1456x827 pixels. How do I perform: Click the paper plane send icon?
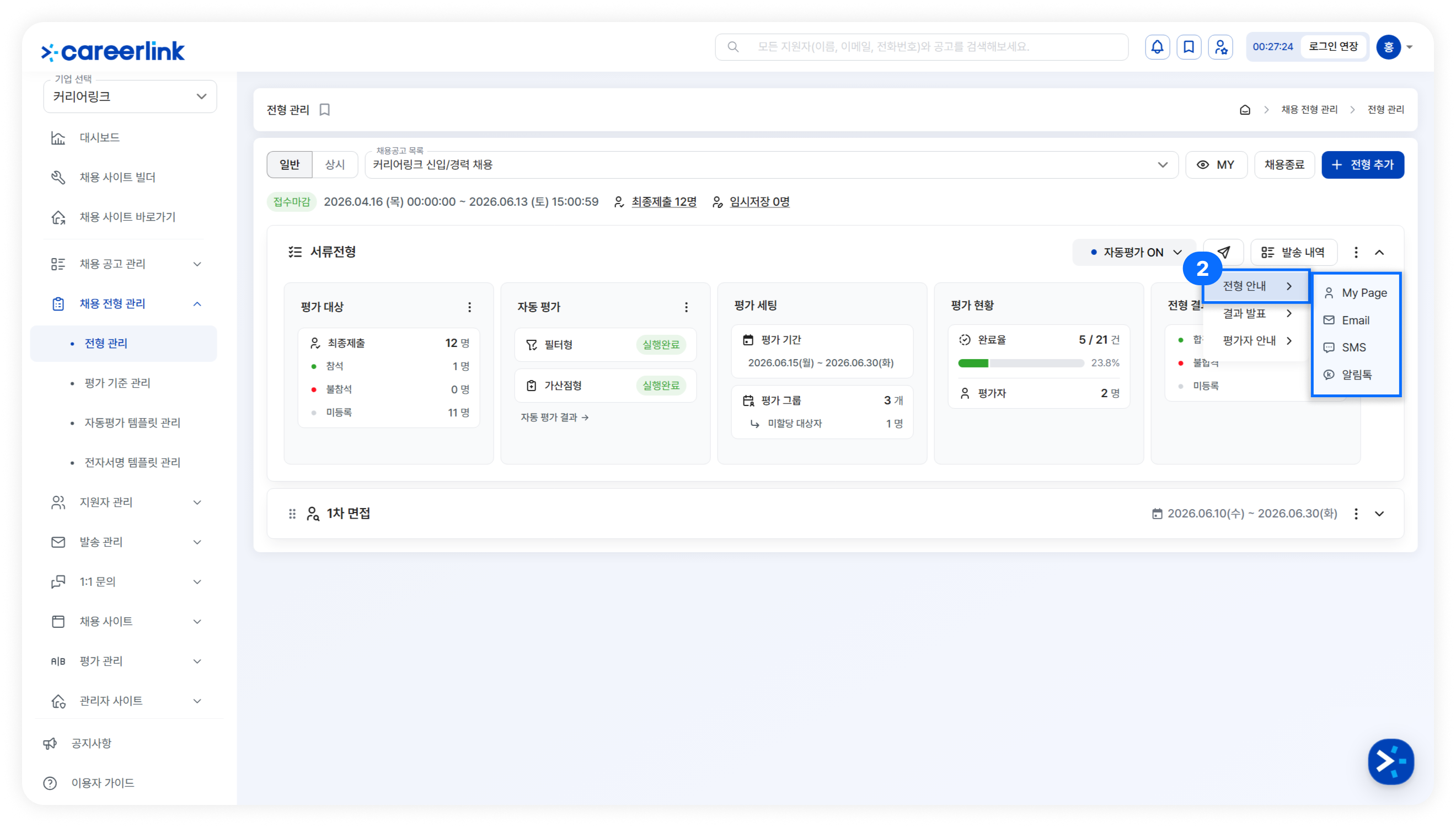click(x=1223, y=252)
